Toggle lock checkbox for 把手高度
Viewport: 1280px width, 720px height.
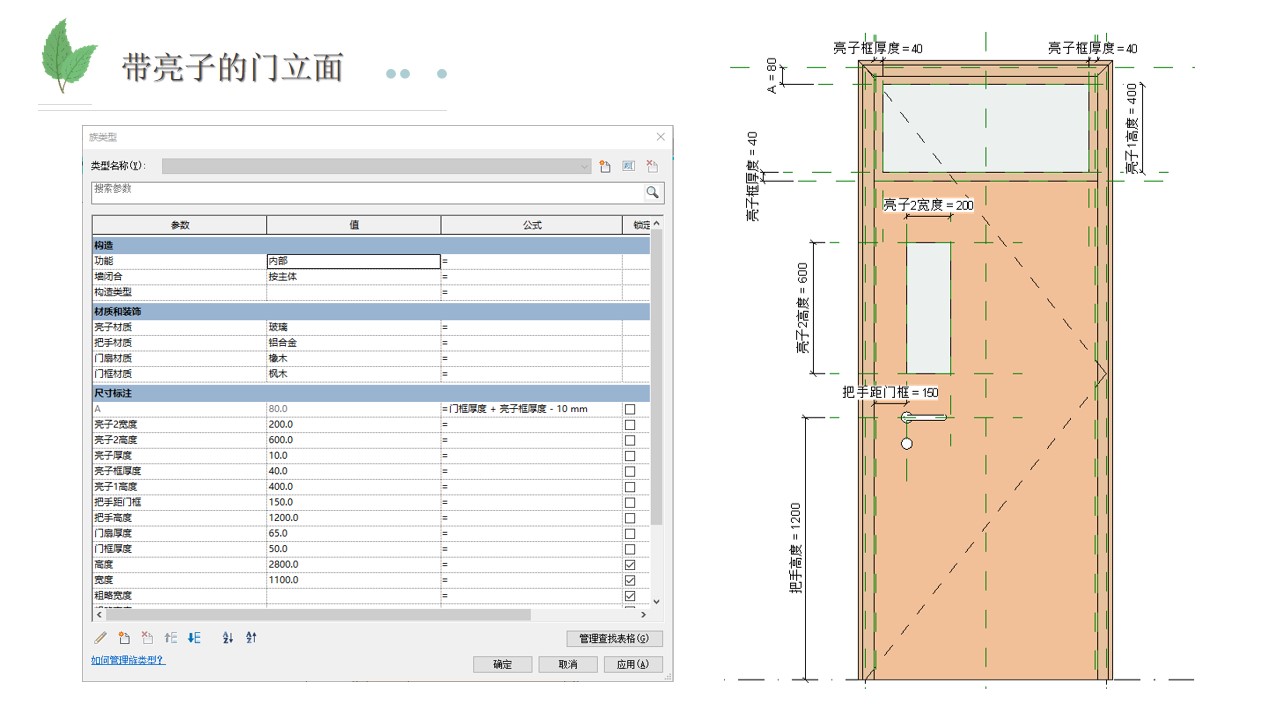coord(630,518)
